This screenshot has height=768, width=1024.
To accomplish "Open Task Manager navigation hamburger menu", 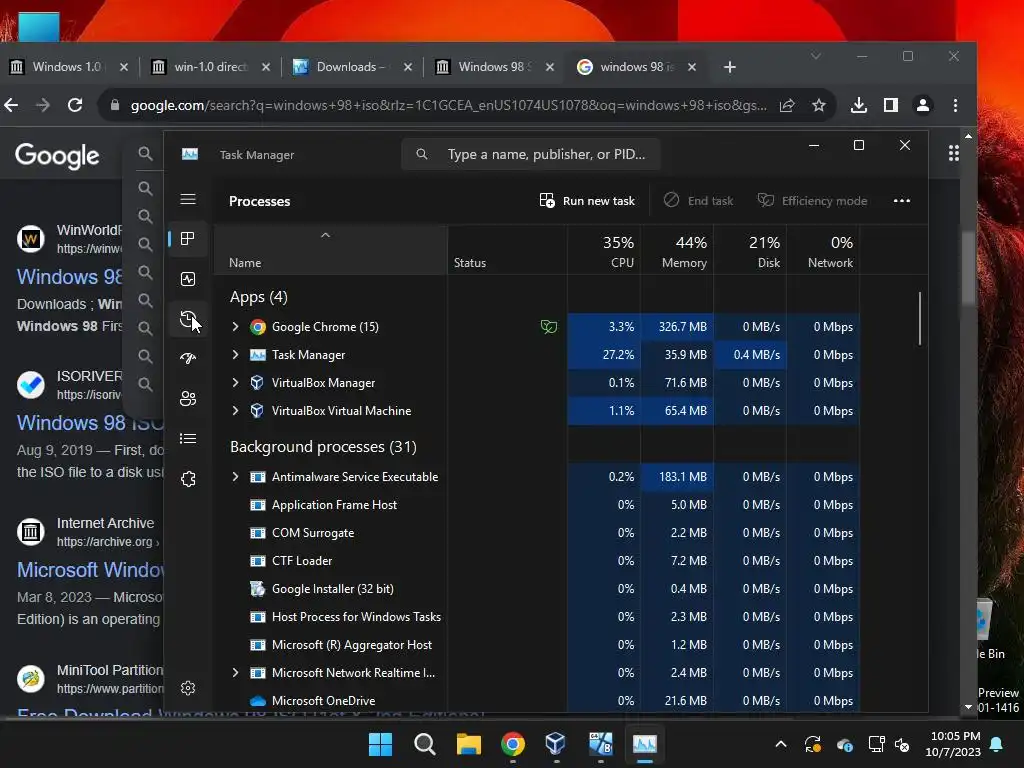I will click(188, 199).
